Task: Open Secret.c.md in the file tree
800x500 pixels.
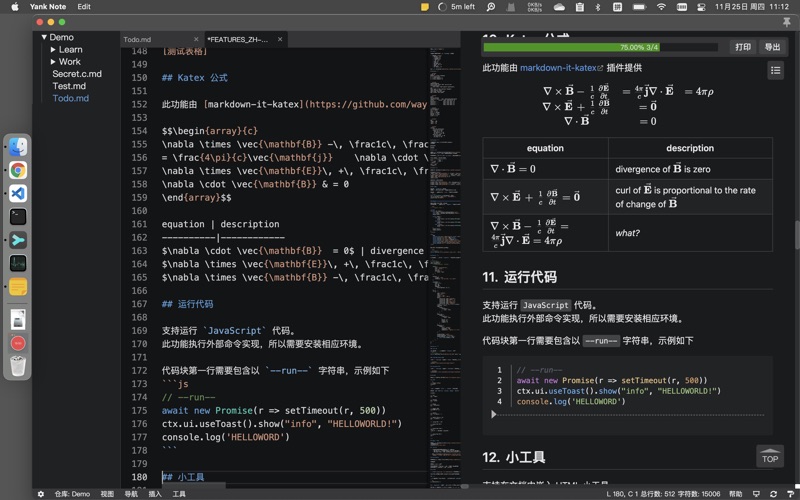Action: [x=77, y=74]
